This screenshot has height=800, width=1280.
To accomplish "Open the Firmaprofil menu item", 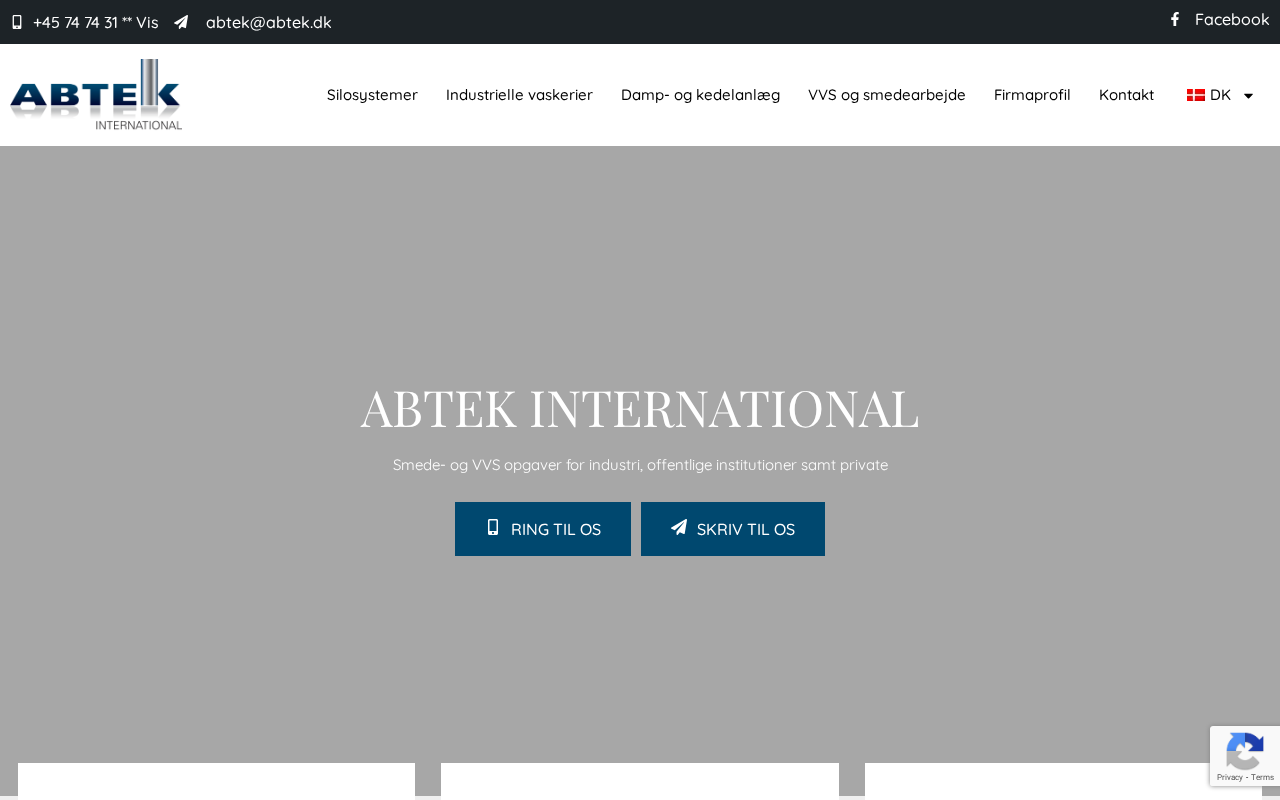I will pos(1032,95).
